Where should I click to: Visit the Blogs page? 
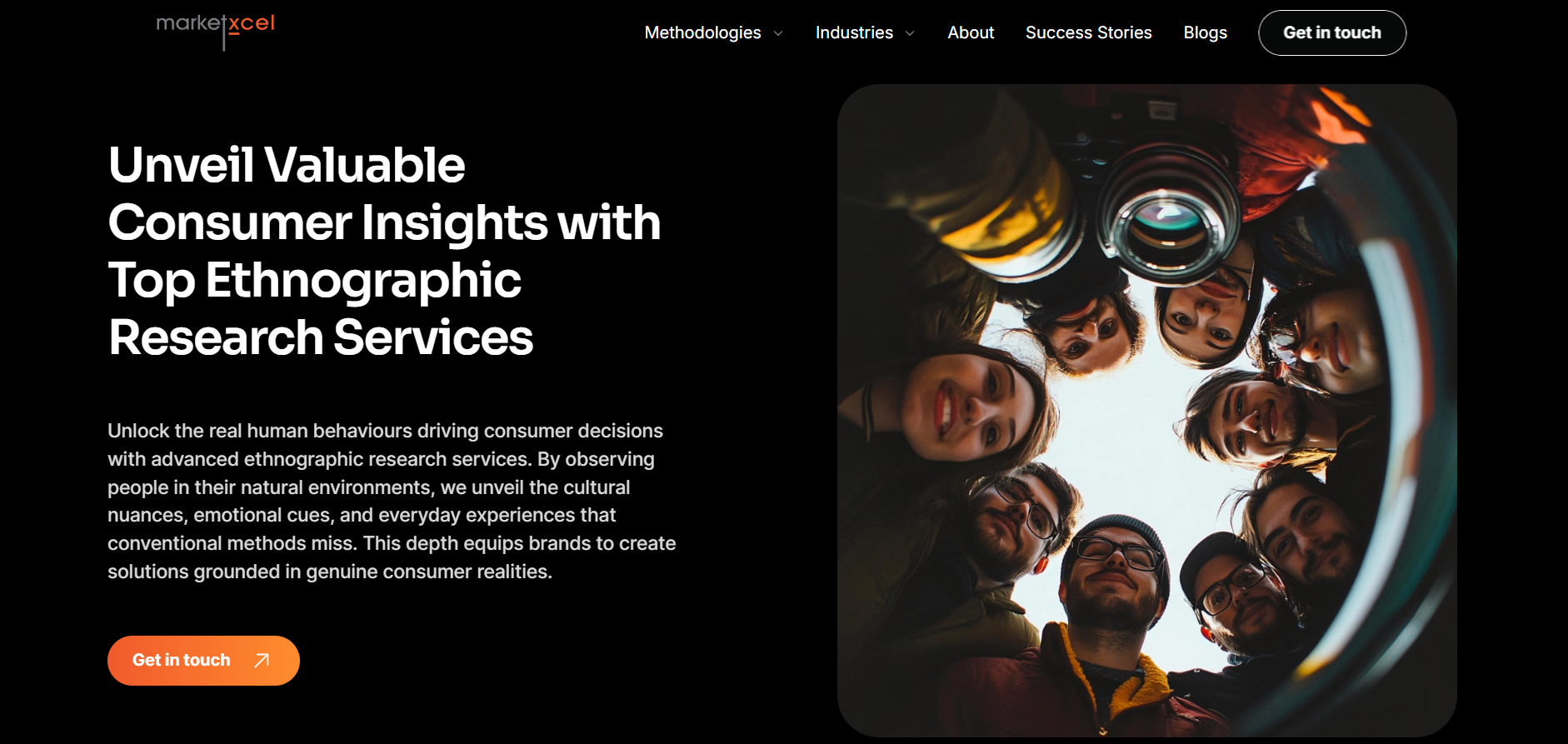click(x=1205, y=32)
